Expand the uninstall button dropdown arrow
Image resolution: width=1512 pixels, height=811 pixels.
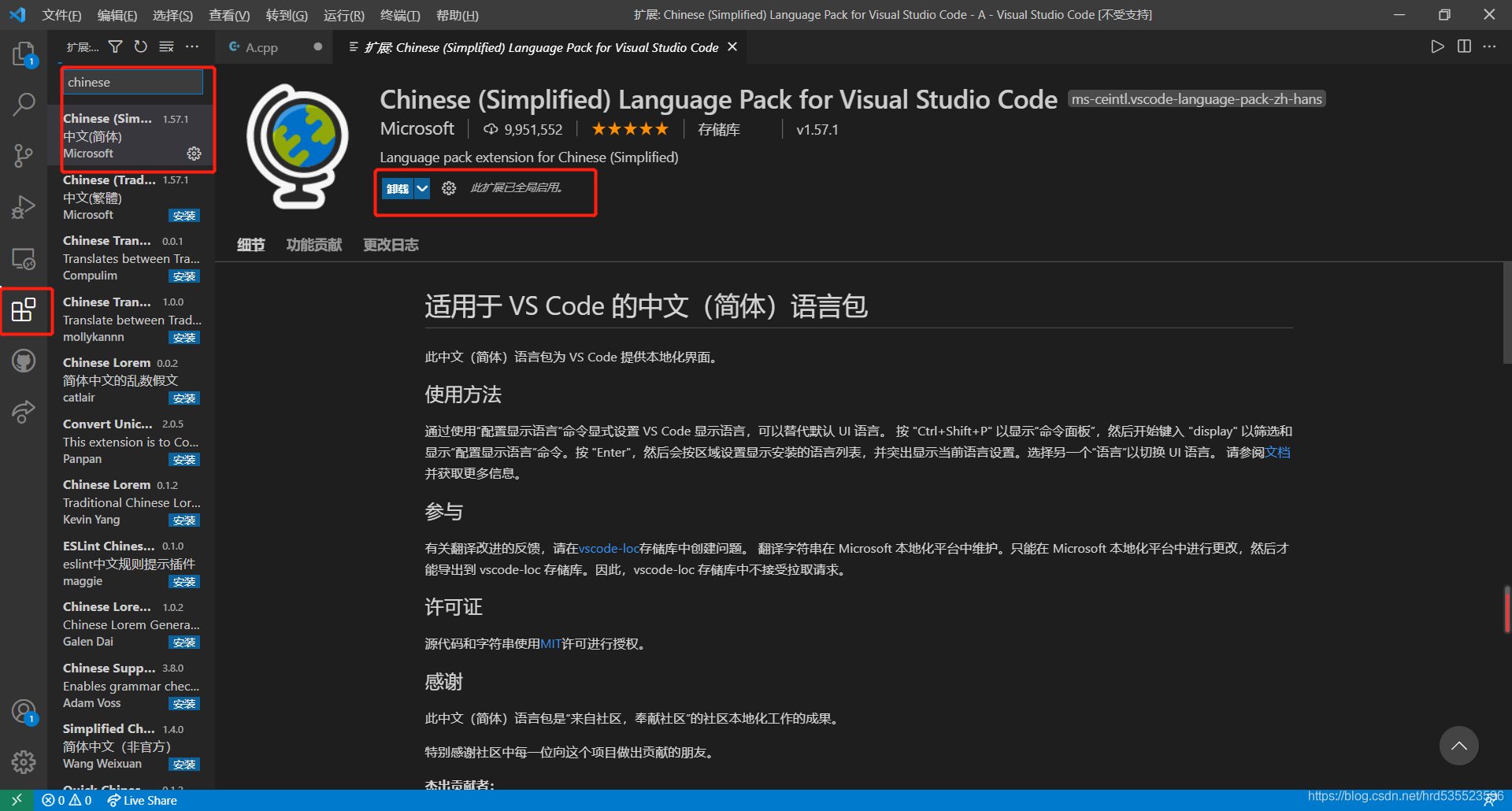pos(422,188)
